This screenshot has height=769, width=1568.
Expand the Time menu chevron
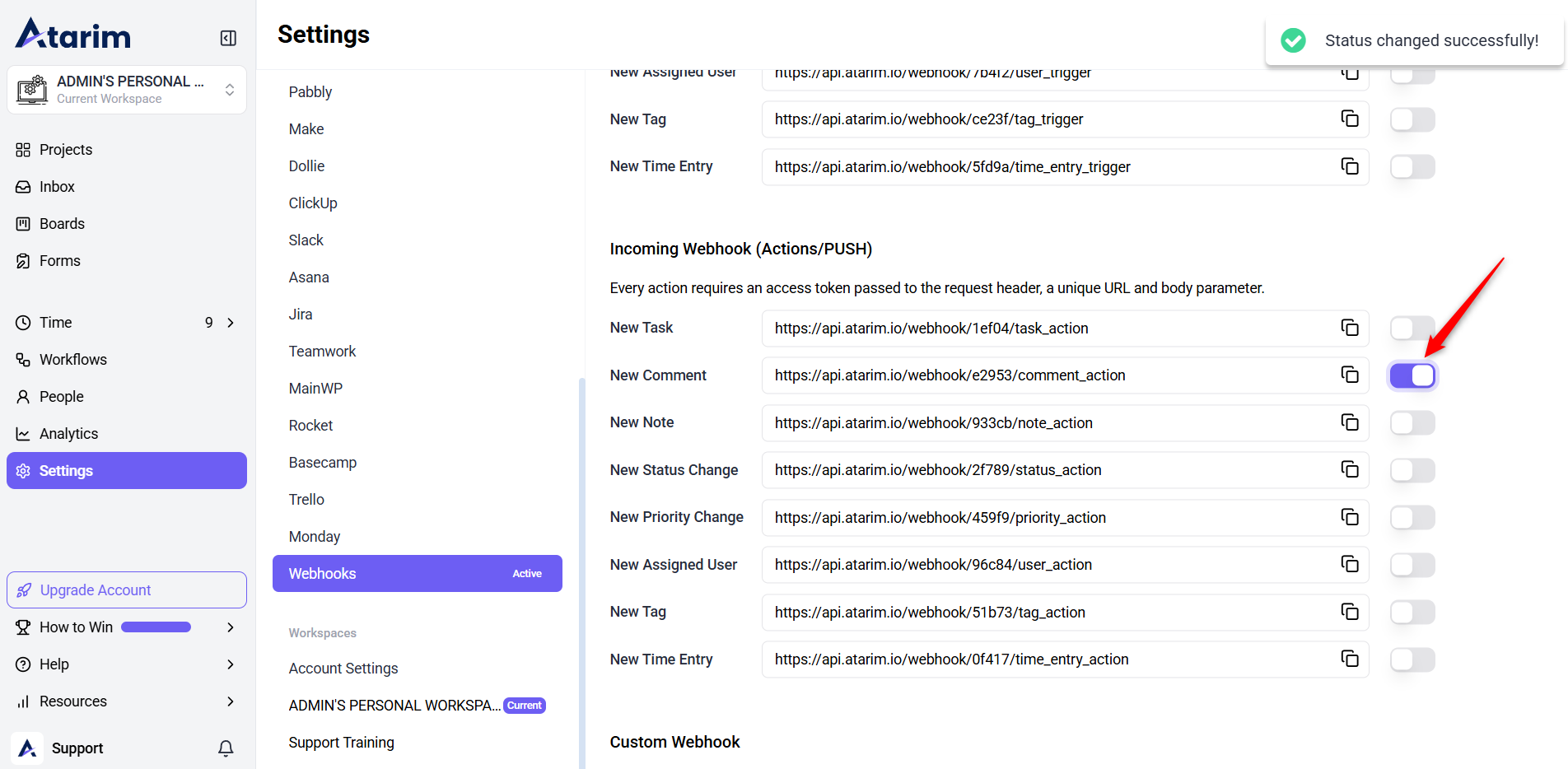pos(231,323)
